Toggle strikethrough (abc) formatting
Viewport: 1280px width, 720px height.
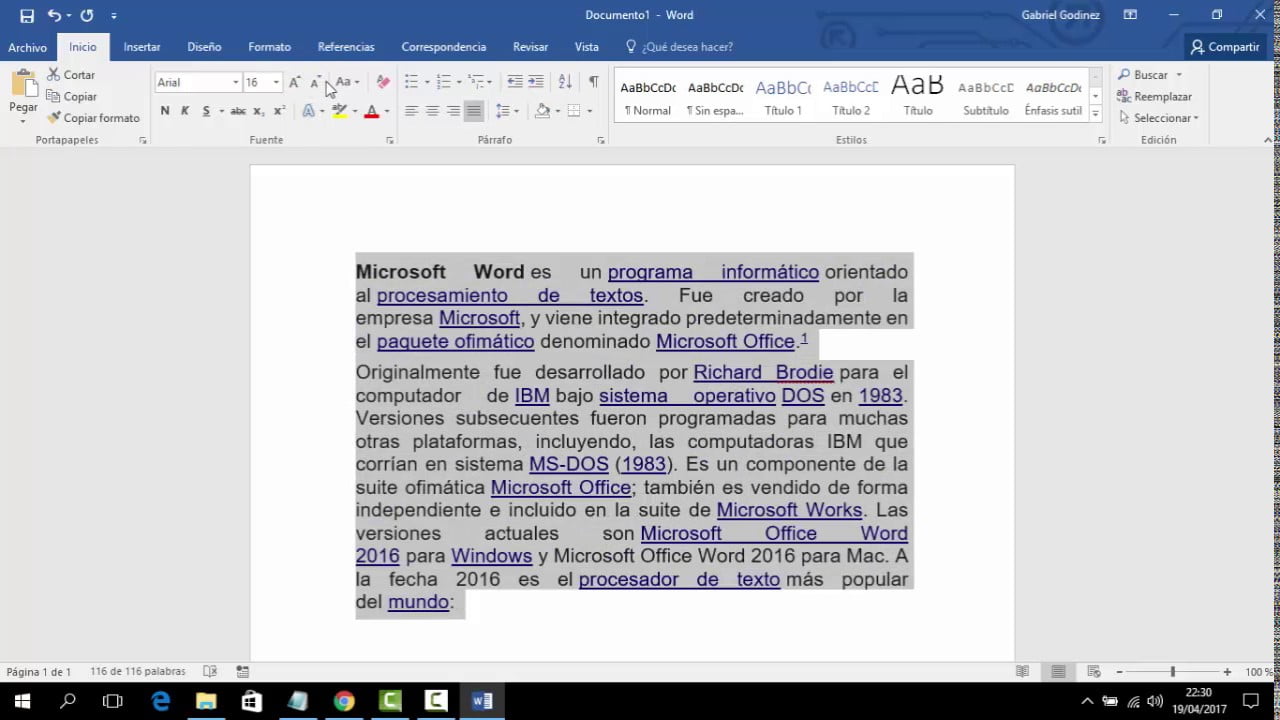pyautogui.click(x=238, y=111)
